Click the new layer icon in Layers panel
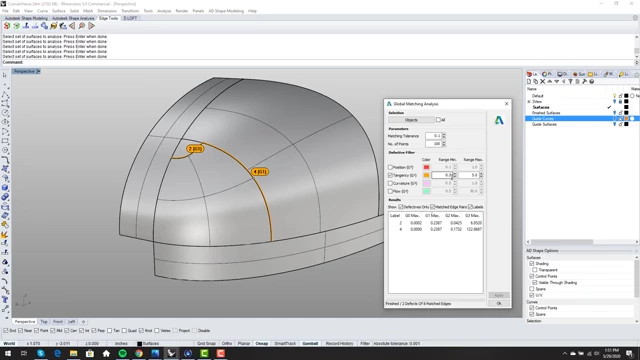The image size is (640, 360). (529, 82)
